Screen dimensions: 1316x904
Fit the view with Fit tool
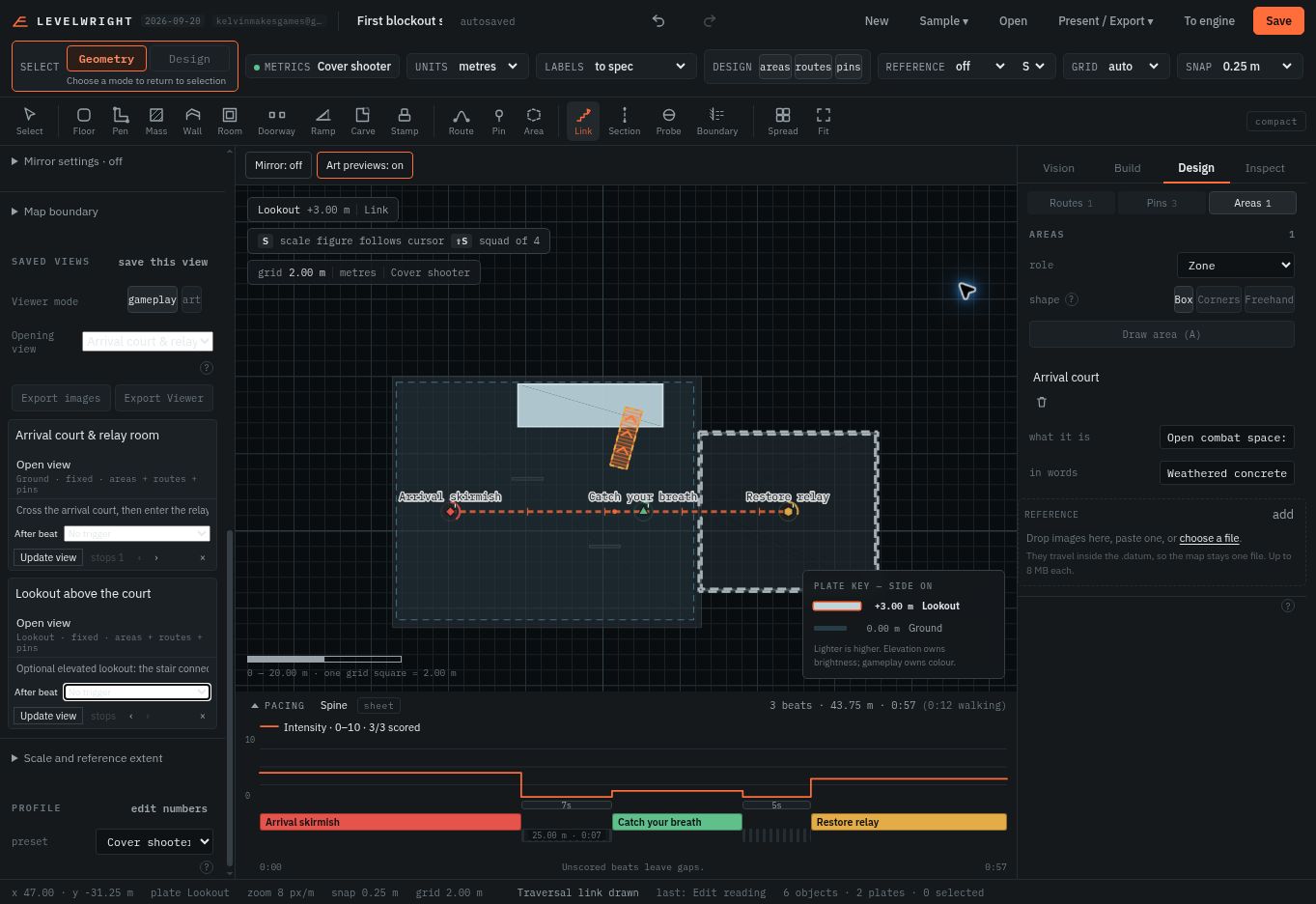click(x=824, y=122)
